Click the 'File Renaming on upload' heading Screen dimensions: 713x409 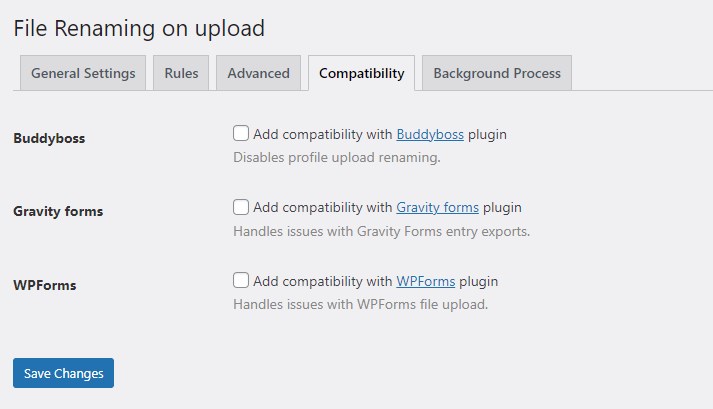coord(139,28)
